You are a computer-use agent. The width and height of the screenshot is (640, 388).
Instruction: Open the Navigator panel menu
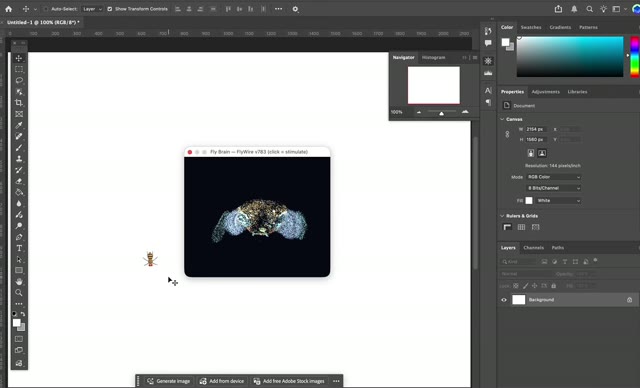click(x=475, y=58)
